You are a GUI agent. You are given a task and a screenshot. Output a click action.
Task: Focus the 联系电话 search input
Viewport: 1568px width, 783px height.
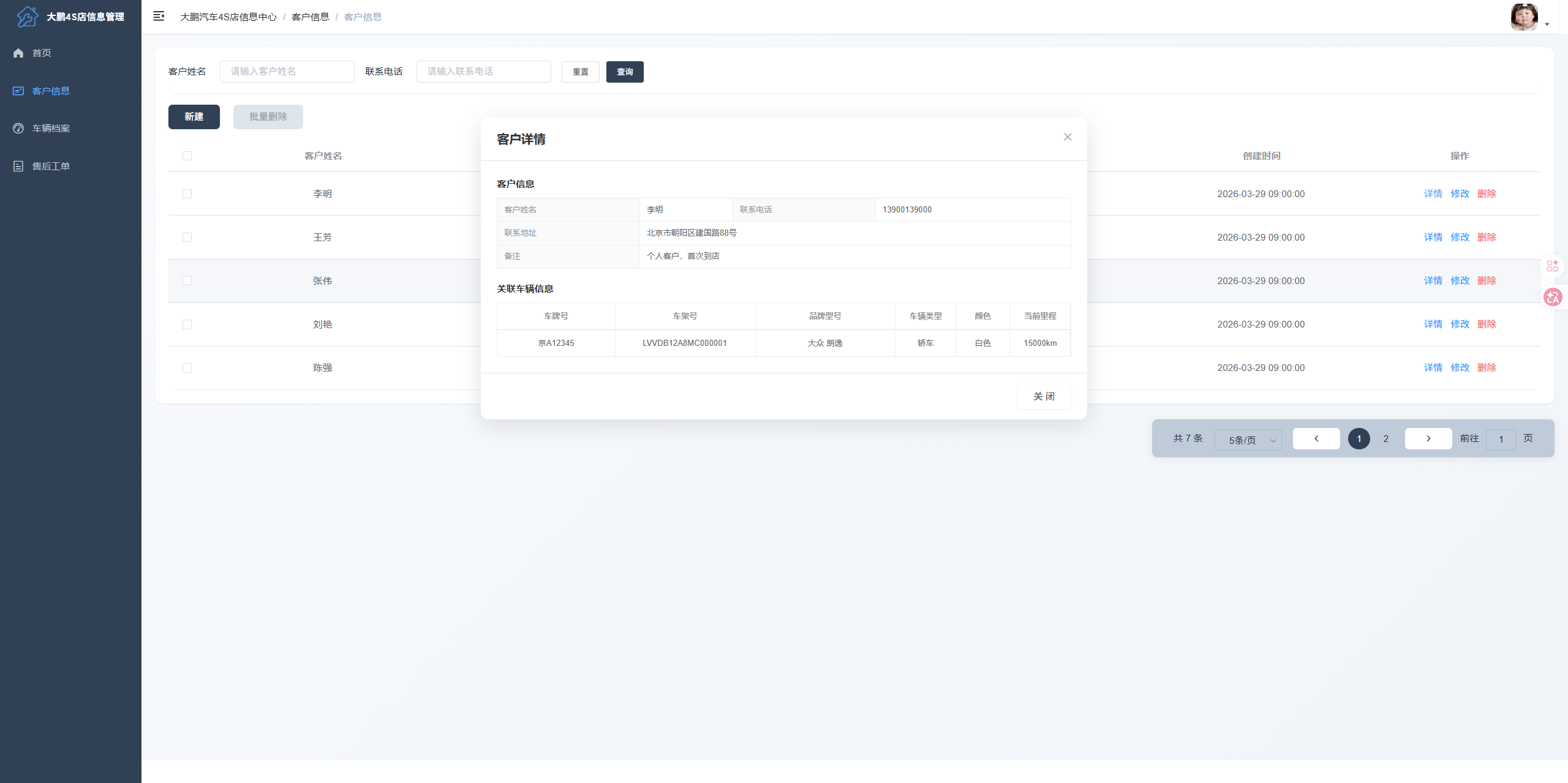coord(484,72)
